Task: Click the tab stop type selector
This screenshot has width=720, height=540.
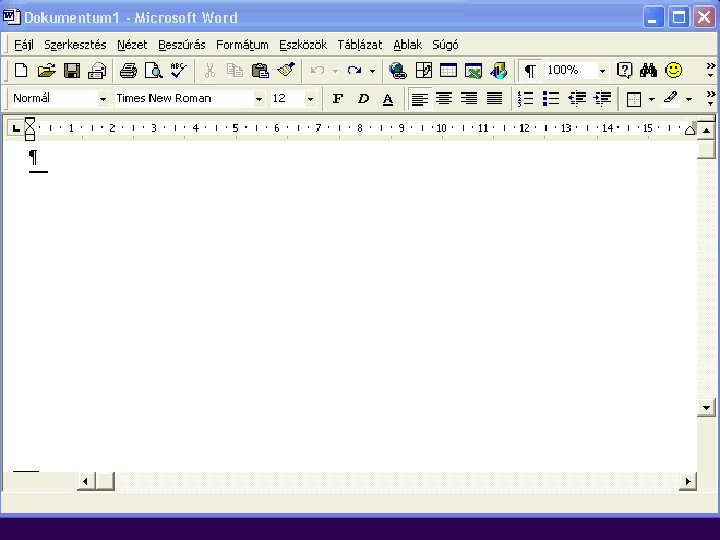Action: point(16,129)
